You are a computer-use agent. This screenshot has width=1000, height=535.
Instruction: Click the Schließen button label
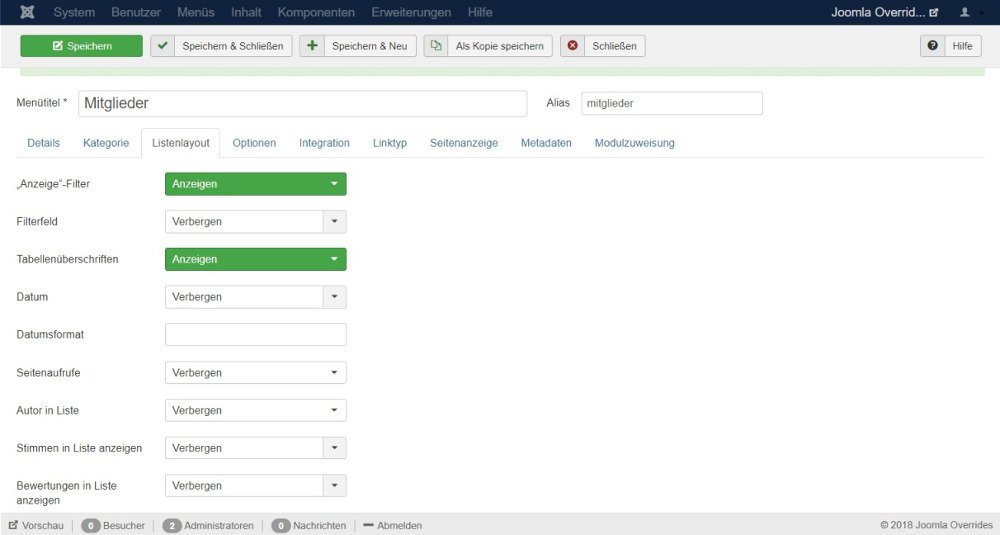point(614,46)
